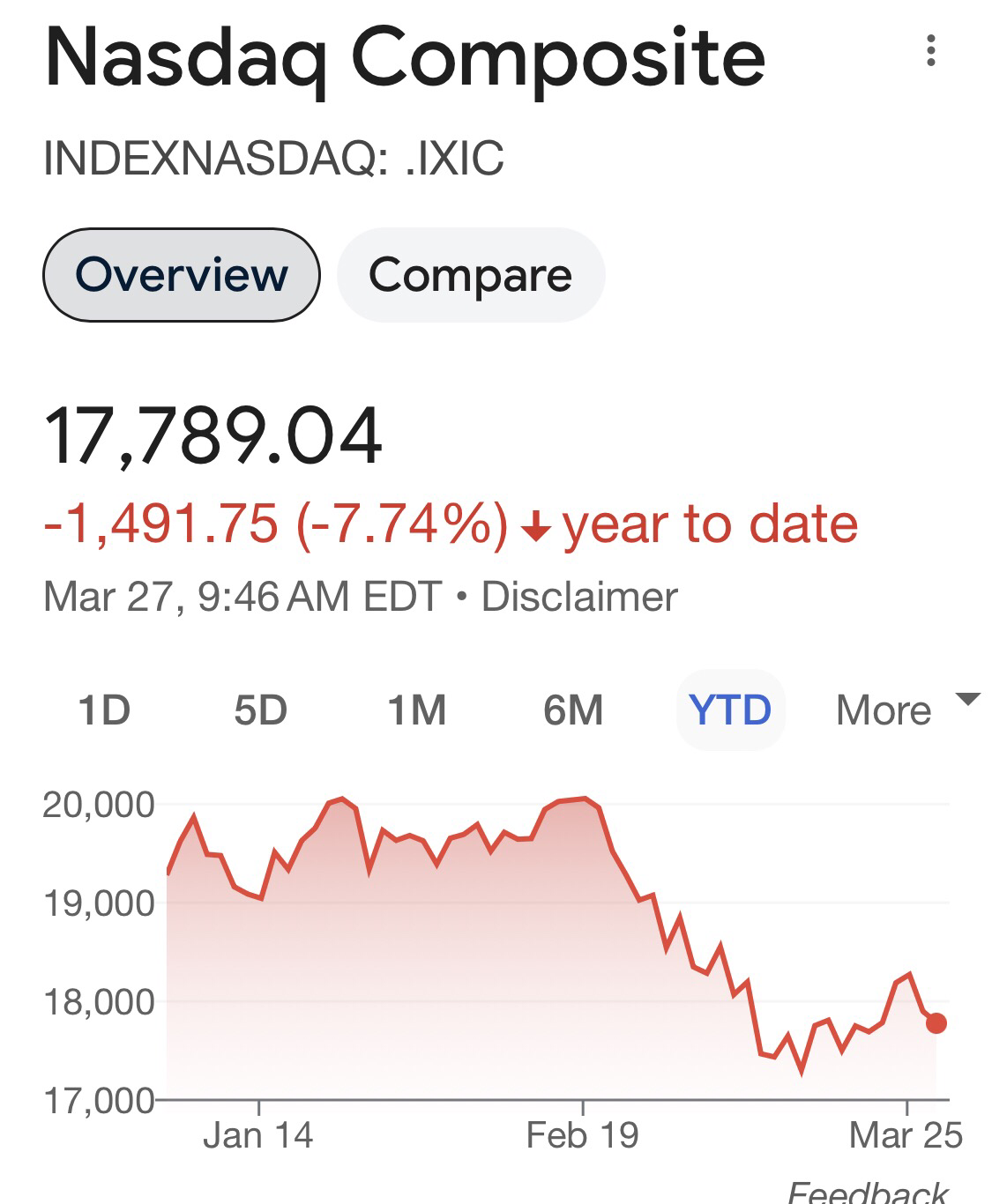
Task: Click the red current price dot on chart
Action: point(936,1023)
